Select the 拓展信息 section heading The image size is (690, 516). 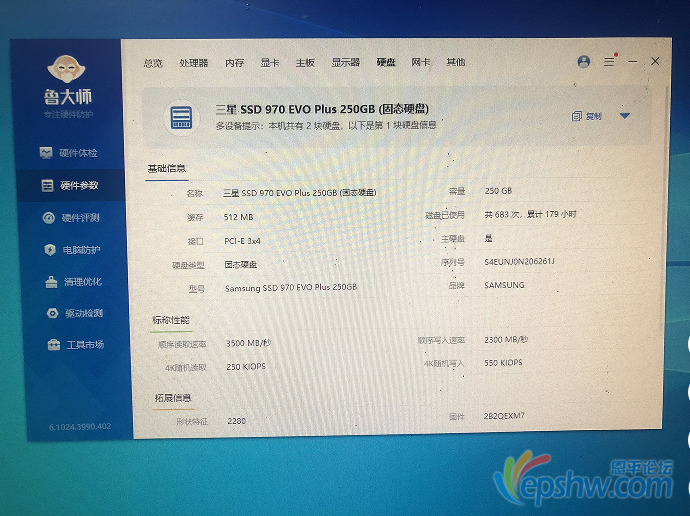[173, 398]
